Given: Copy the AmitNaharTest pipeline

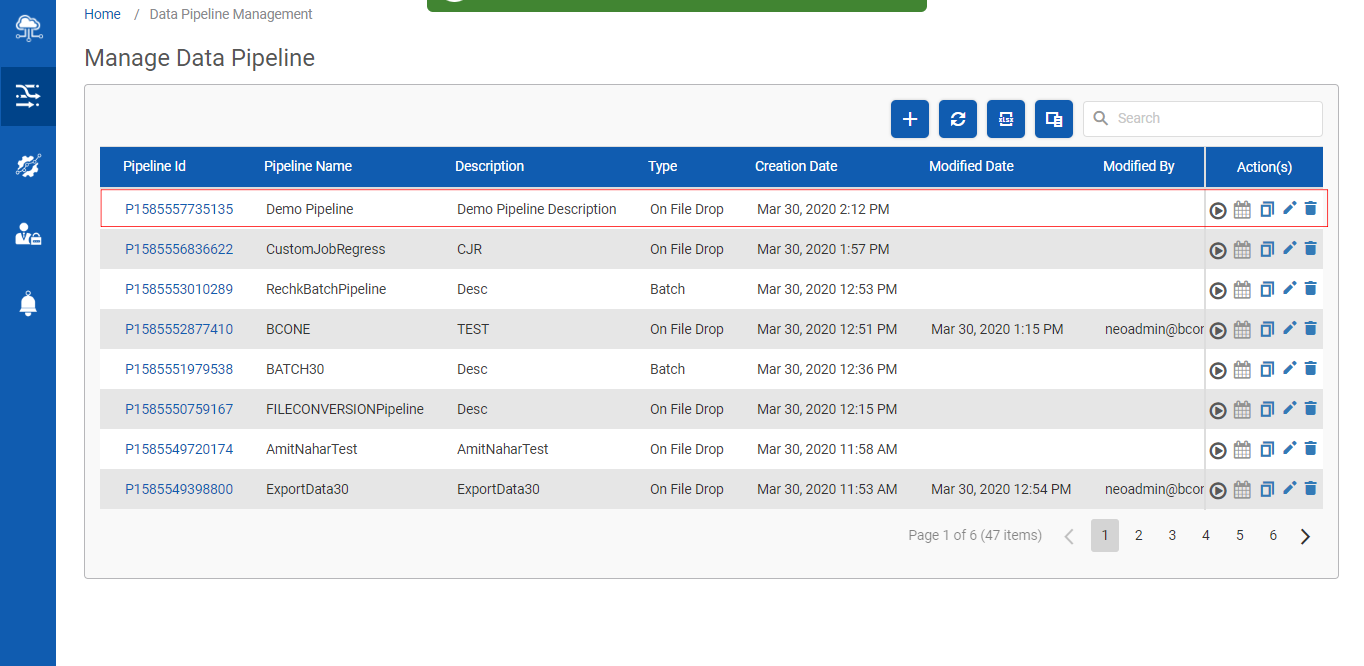Looking at the screenshot, I should (1267, 449).
